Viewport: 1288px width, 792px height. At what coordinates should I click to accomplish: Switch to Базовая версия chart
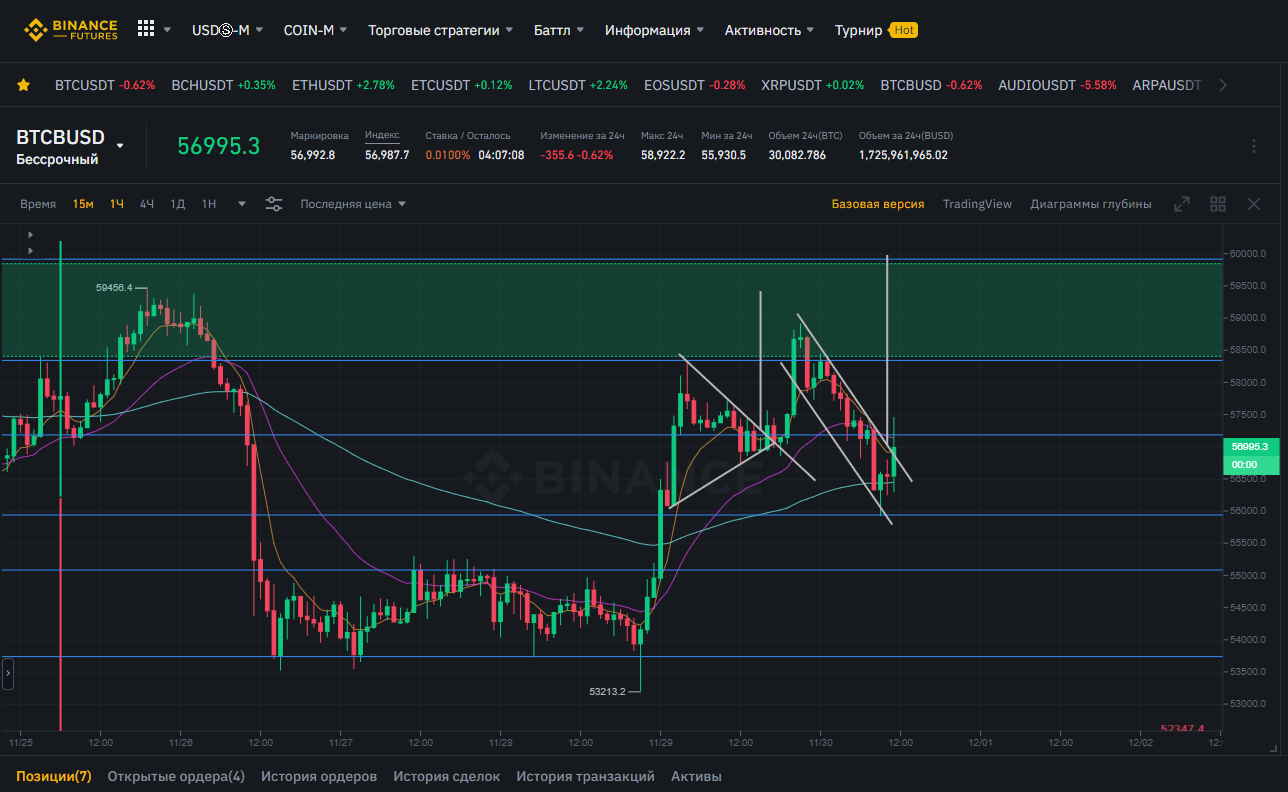coord(878,204)
